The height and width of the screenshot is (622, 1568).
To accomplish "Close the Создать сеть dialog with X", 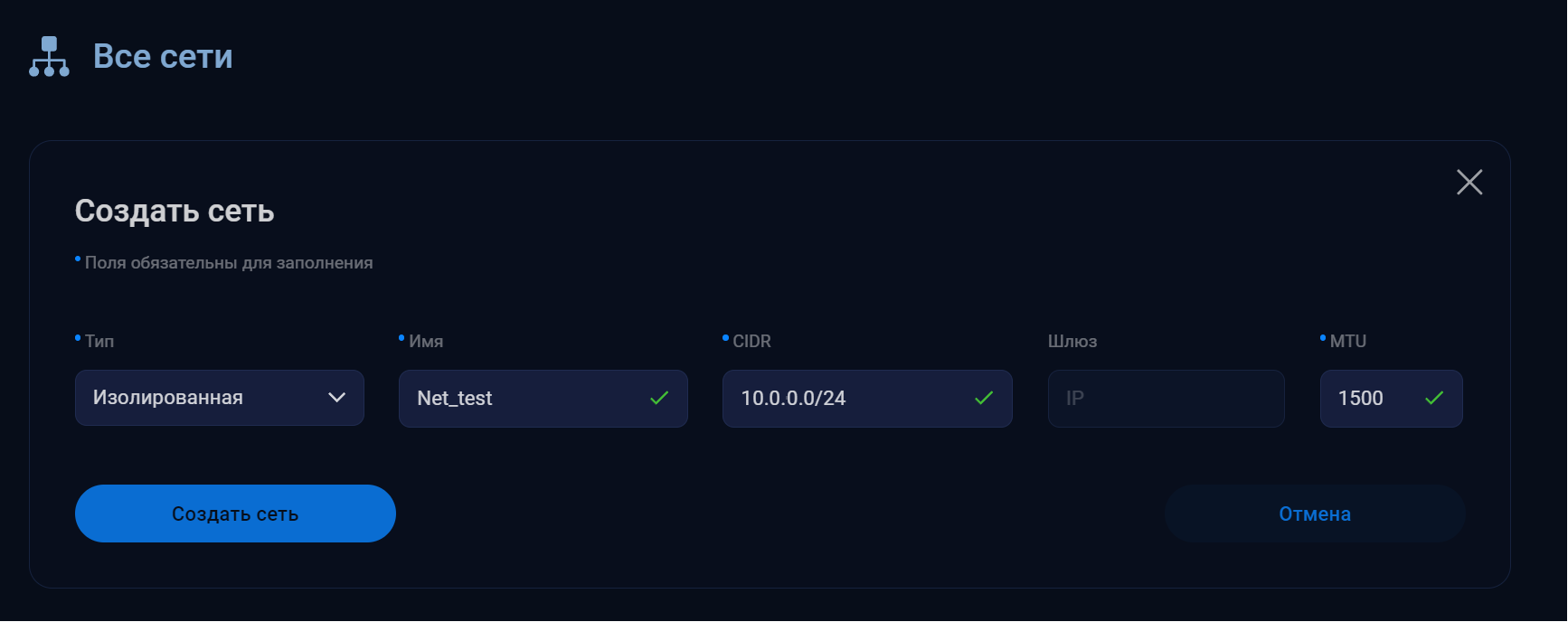I will click(x=1469, y=182).
